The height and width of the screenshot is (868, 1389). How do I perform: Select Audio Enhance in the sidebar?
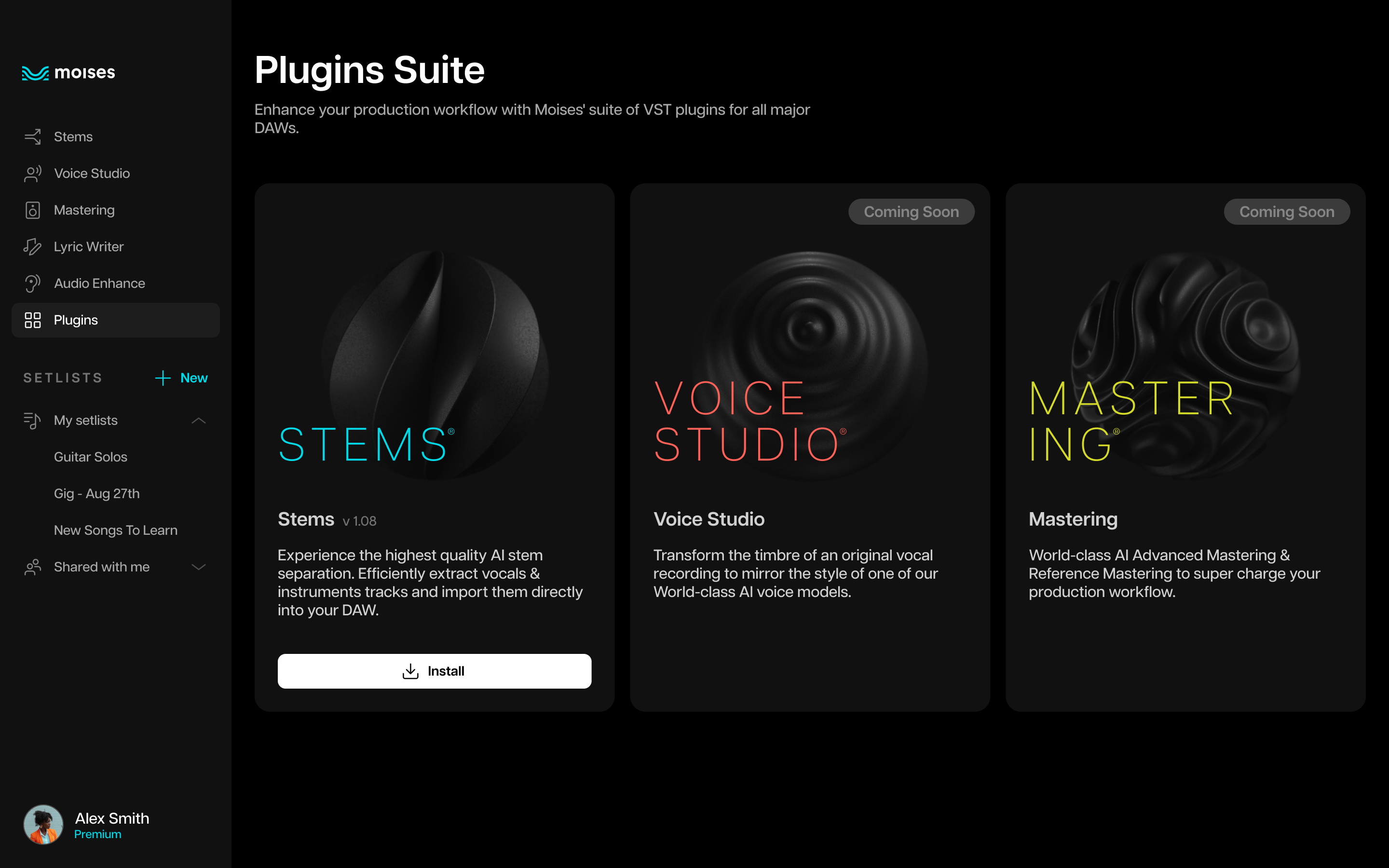click(x=115, y=284)
